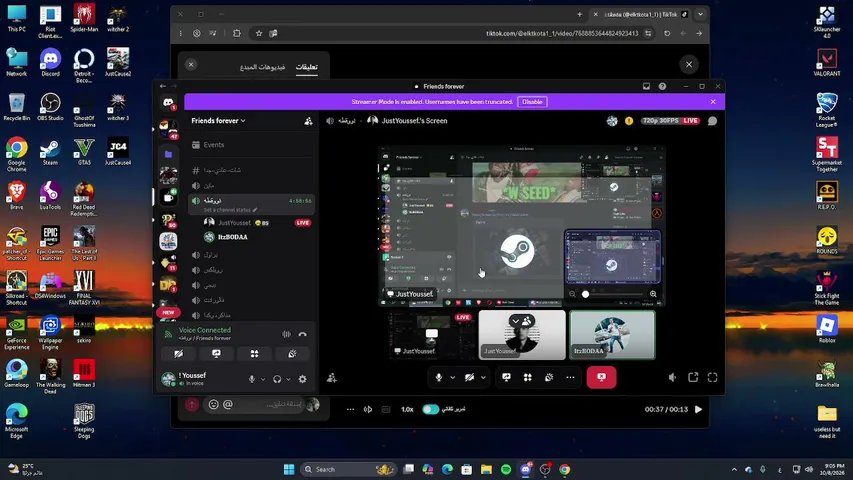Change TikTok playback speed 1.0x

tap(407, 409)
